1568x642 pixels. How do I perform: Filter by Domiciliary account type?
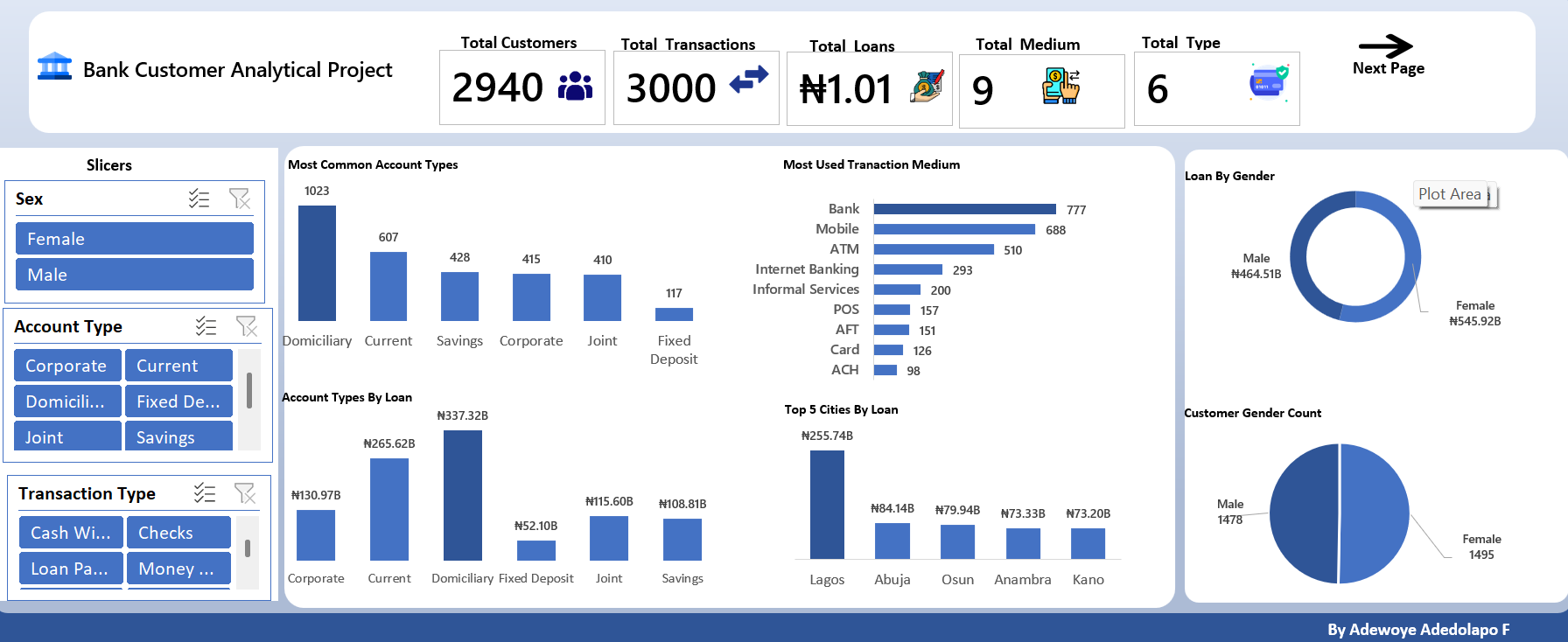pos(67,401)
